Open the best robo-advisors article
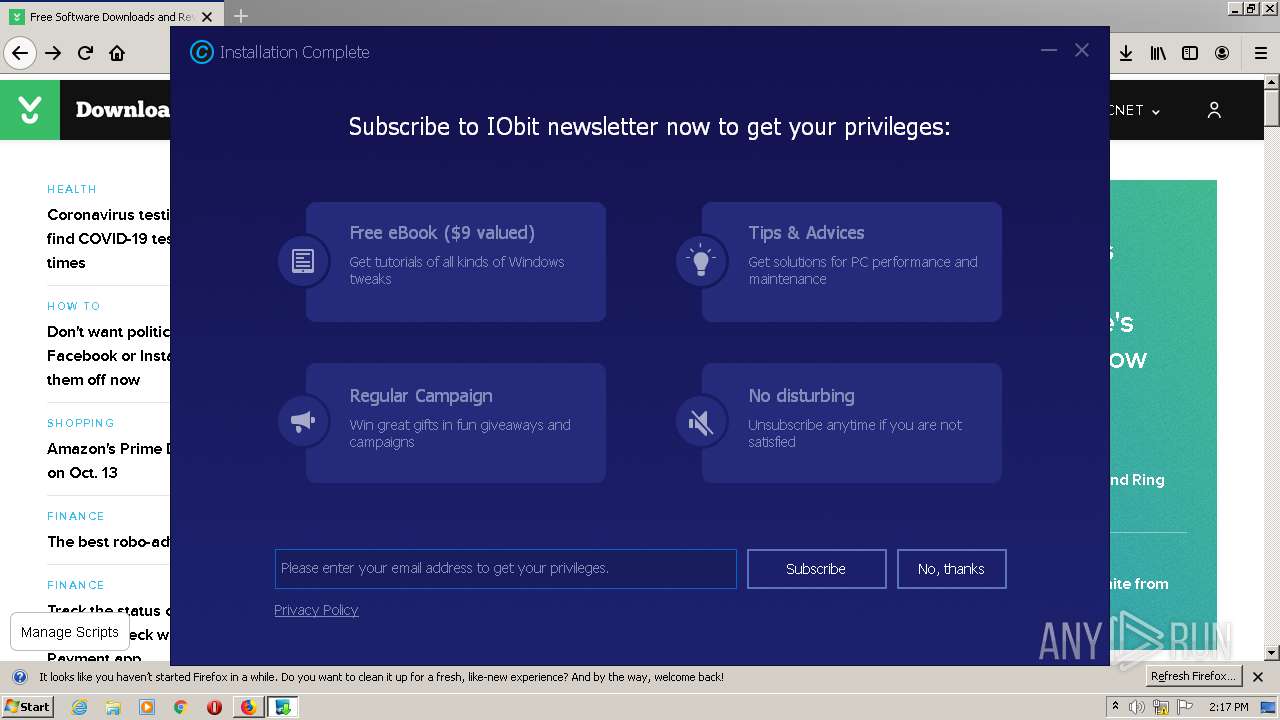Image resolution: width=1280 pixels, height=720 pixels. click(x=108, y=541)
